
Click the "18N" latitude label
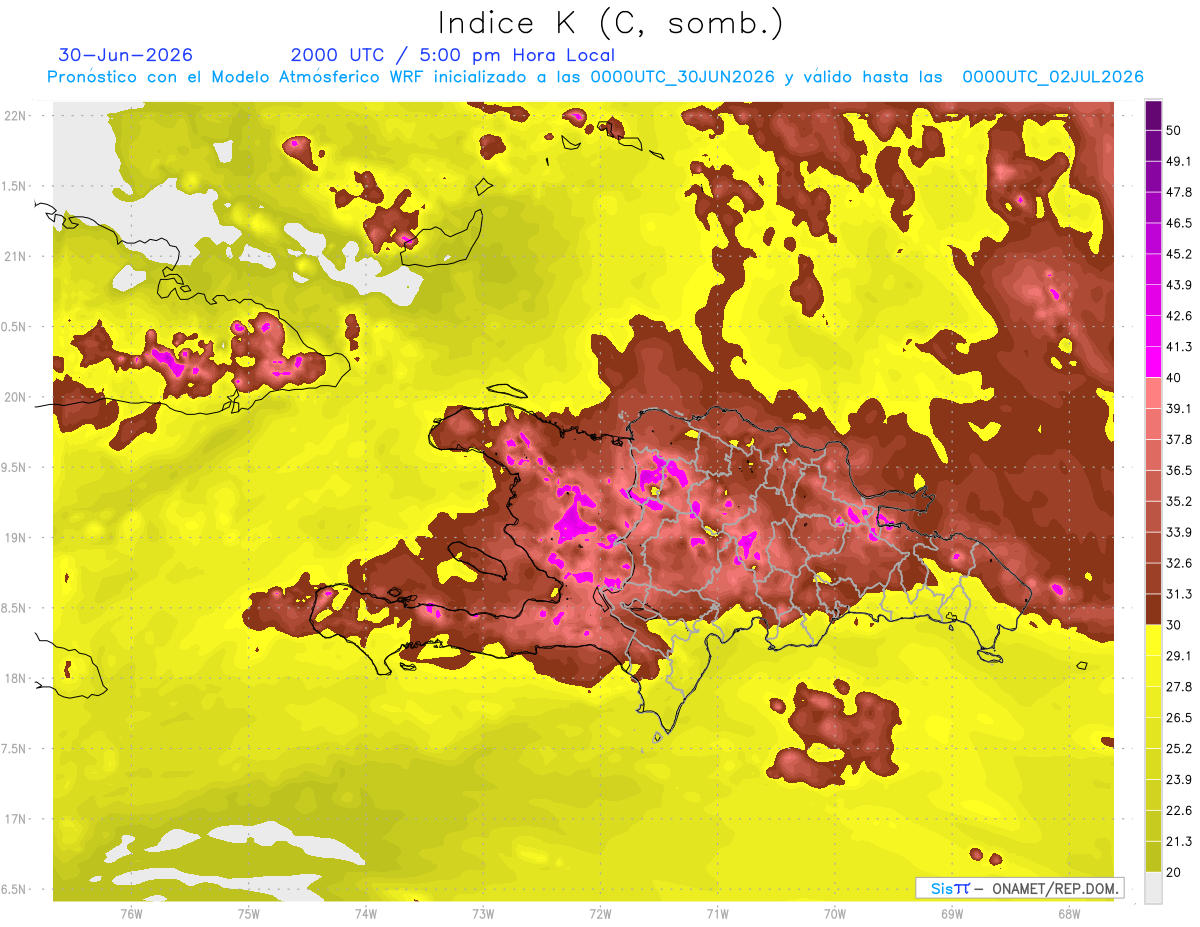tap(17, 678)
